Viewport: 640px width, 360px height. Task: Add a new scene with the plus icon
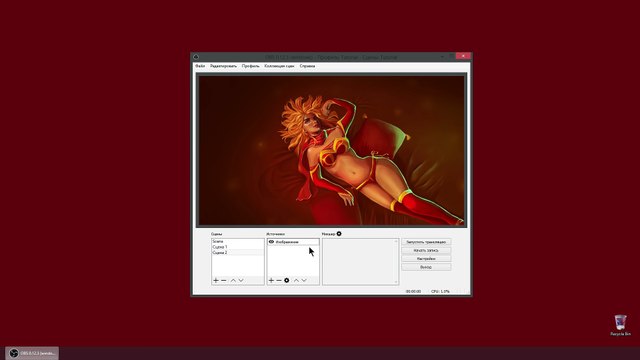[x=216, y=280]
